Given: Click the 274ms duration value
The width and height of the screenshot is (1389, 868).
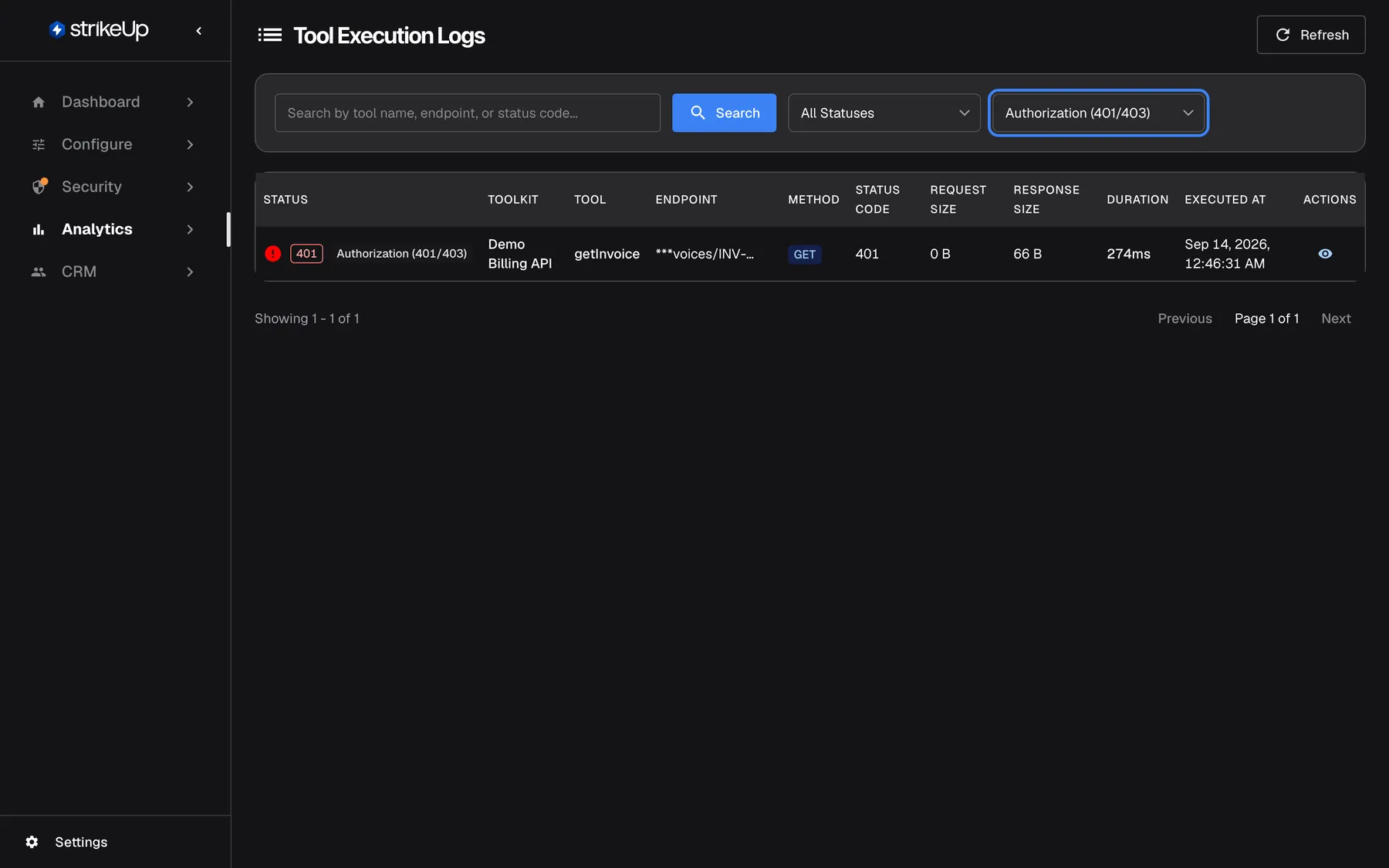Looking at the screenshot, I should tap(1128, 254).
